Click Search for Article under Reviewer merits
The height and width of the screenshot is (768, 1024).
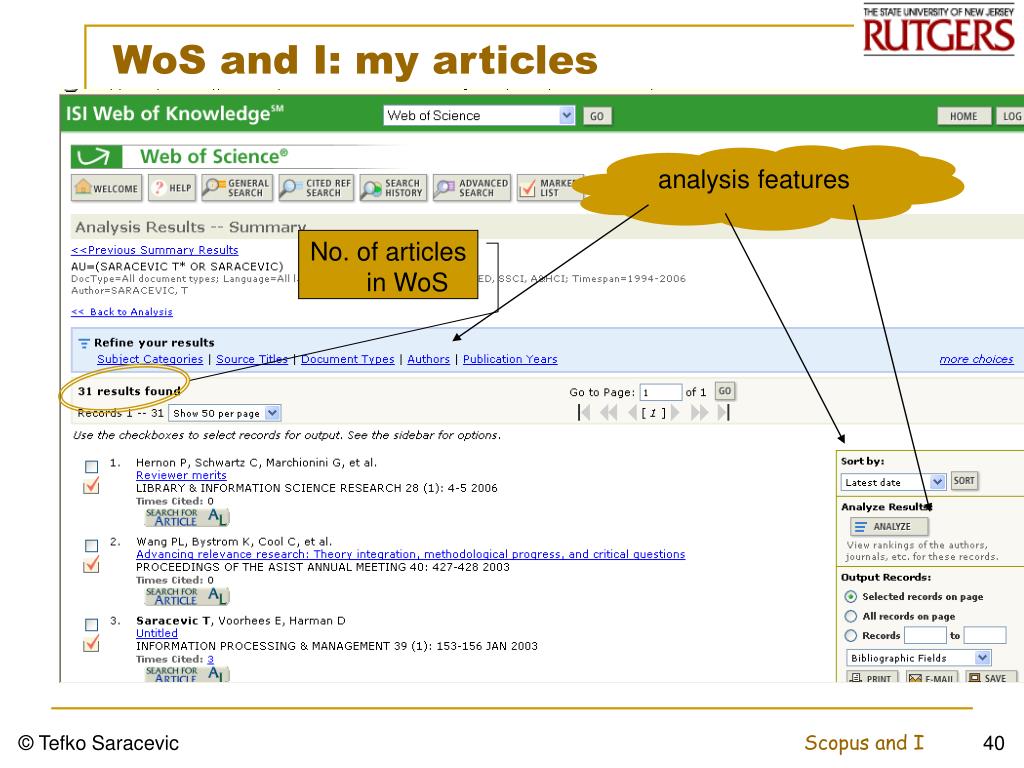point(187,517)
